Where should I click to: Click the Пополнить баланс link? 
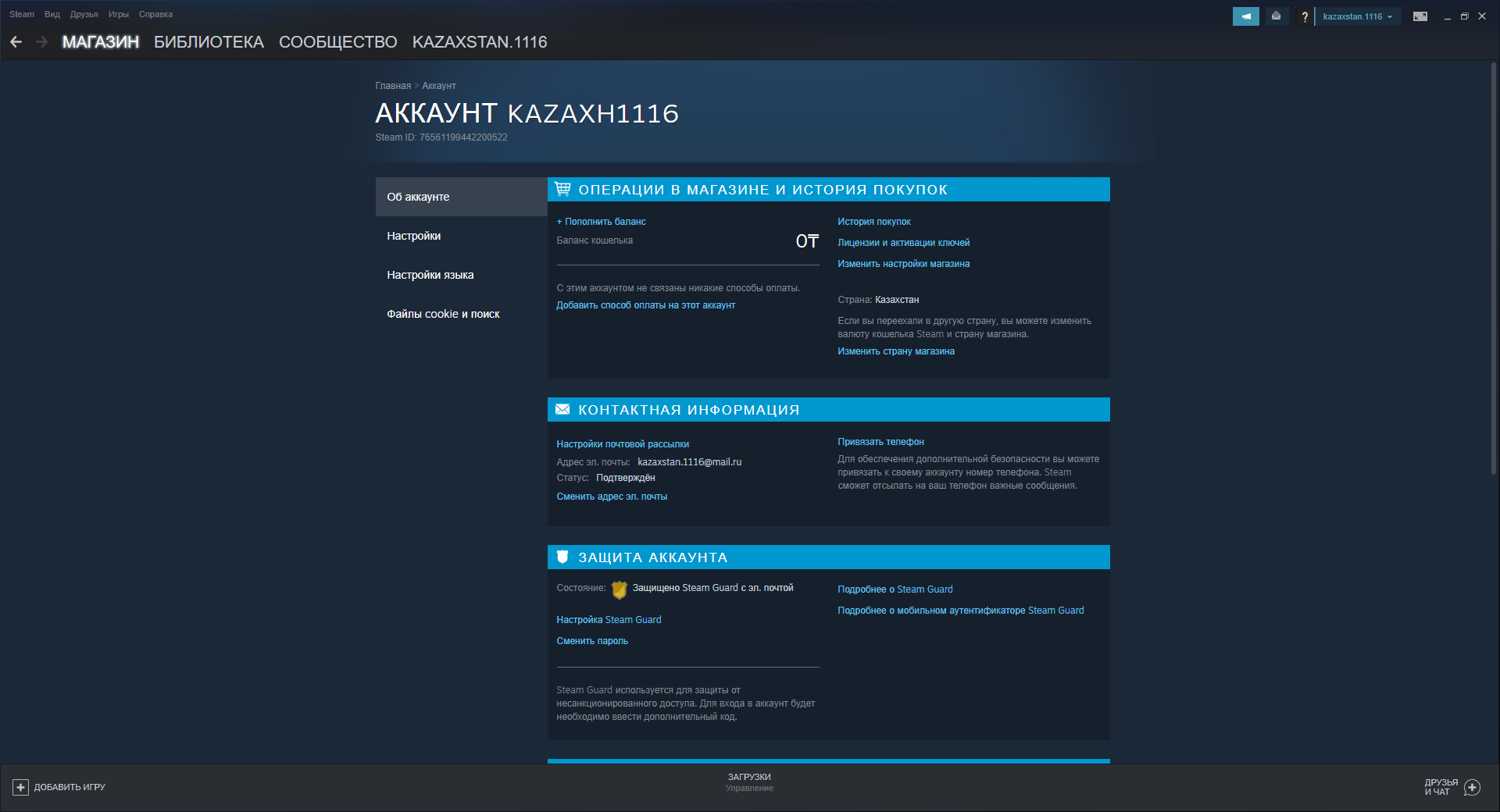(602, 222)
